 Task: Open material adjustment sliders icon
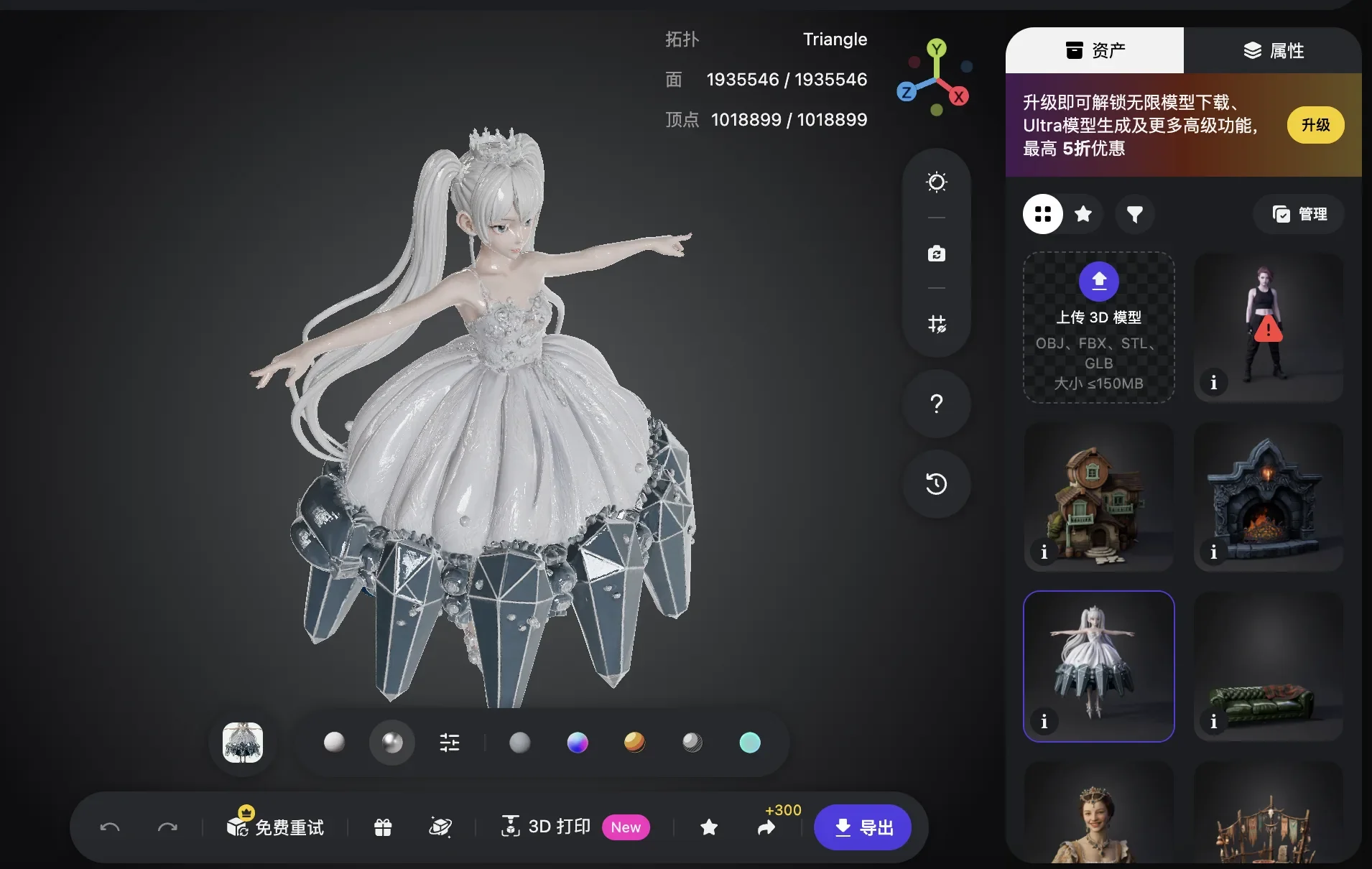(x=450, y=743)
